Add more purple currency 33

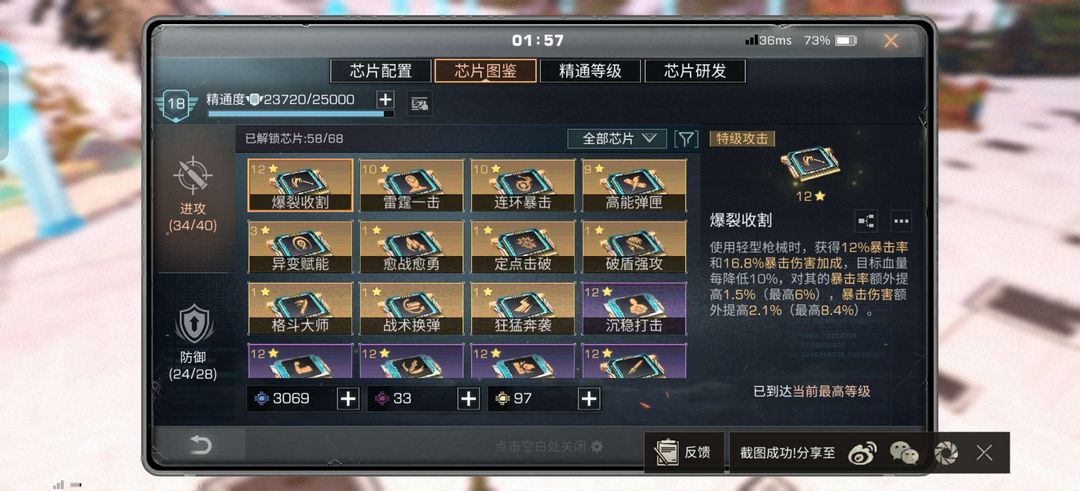coord(468,399)
